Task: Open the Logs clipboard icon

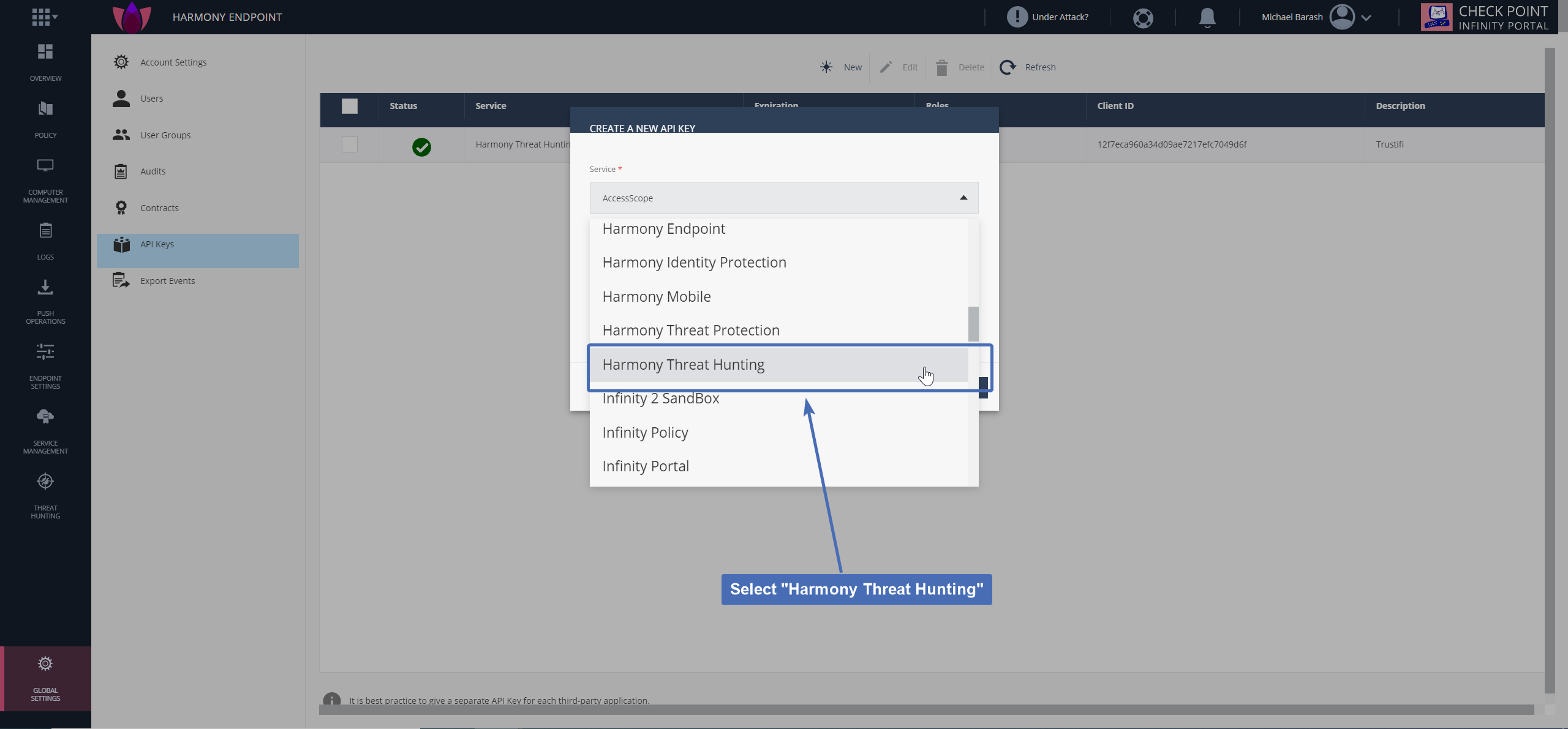Action: 45,231
